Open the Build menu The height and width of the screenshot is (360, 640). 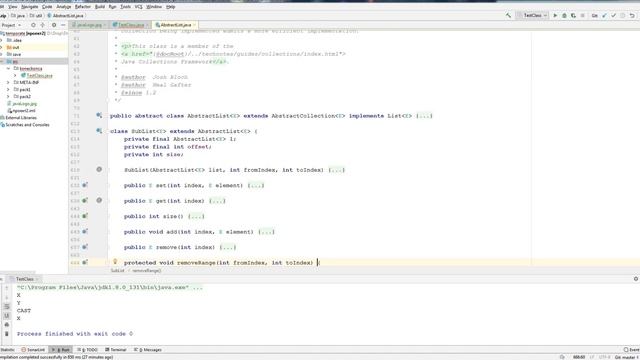(x=100, y=7)
